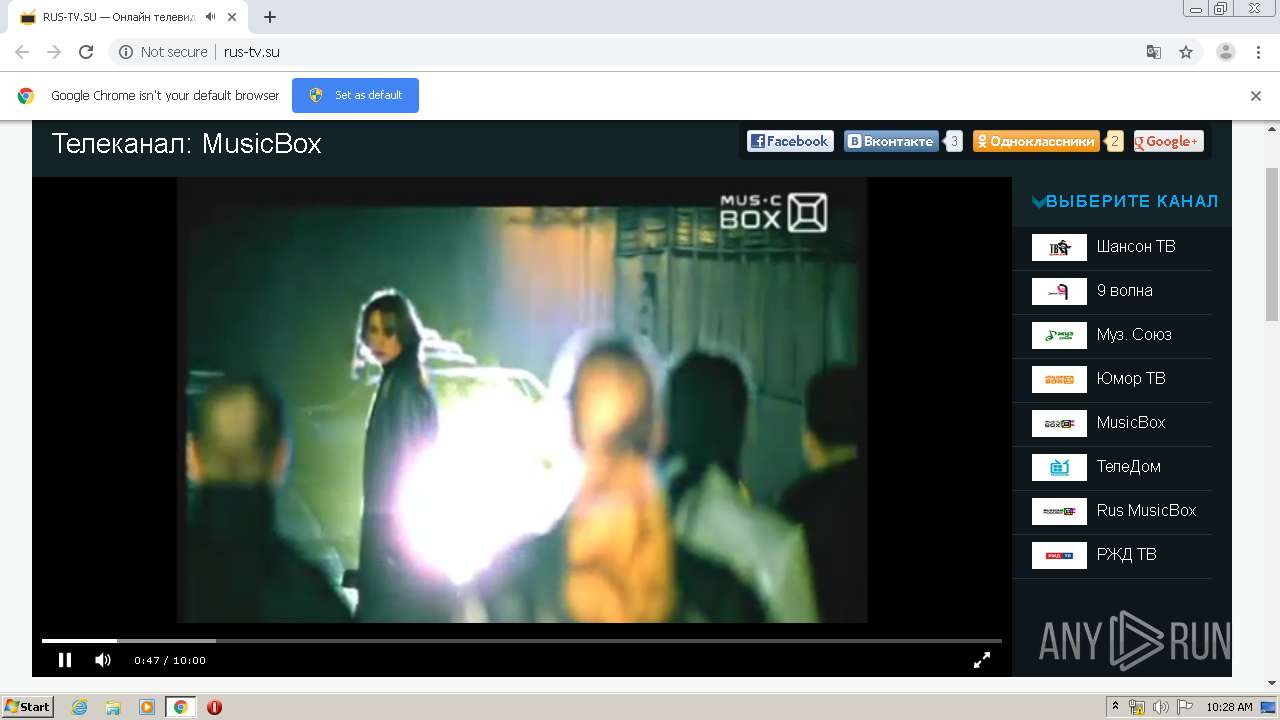1280x720 pixels.
Task: View site information for Not secure
Action: [x=163, y=52]
